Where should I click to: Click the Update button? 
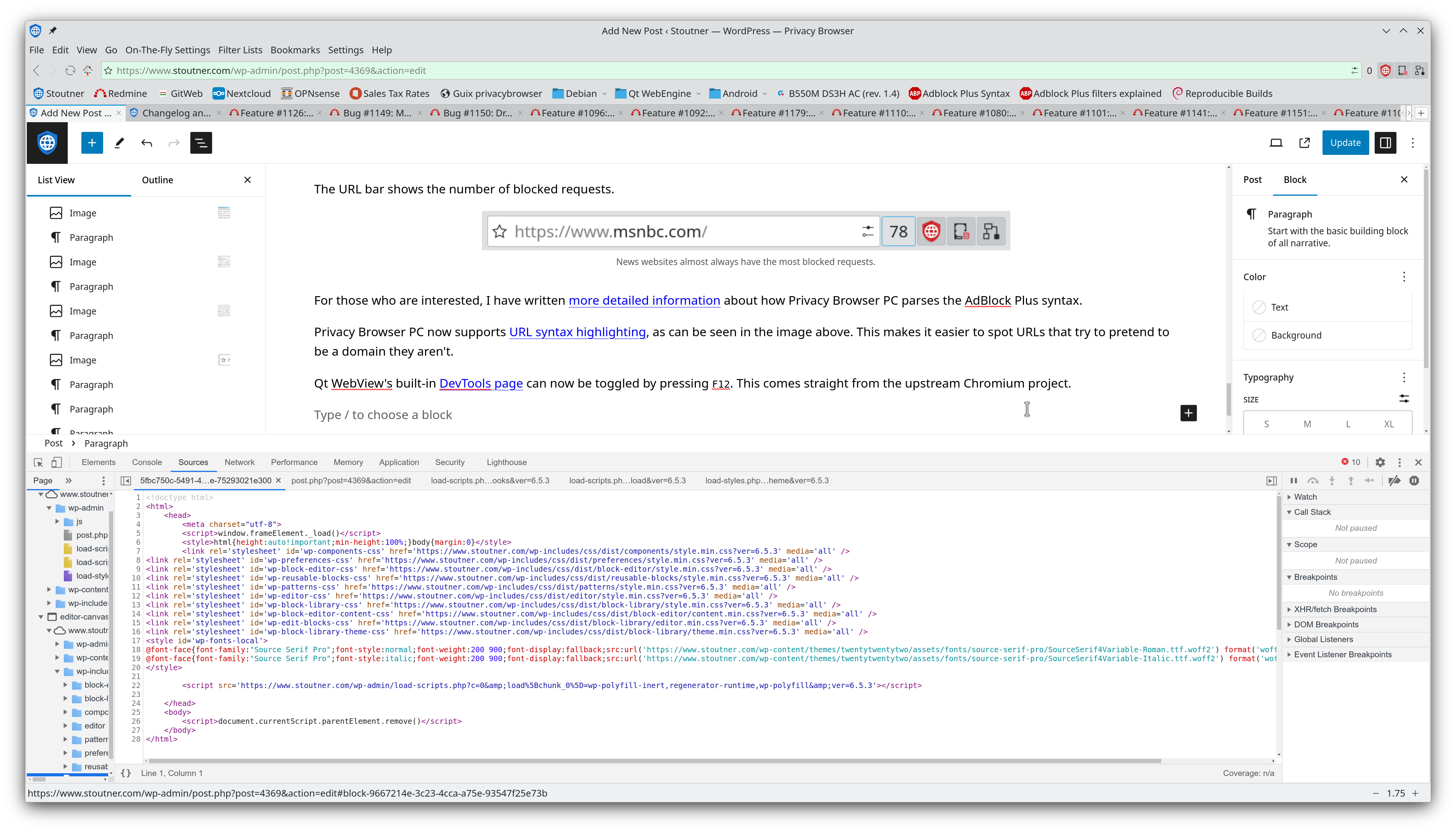pyautogui.click(x=1345, y=143)
